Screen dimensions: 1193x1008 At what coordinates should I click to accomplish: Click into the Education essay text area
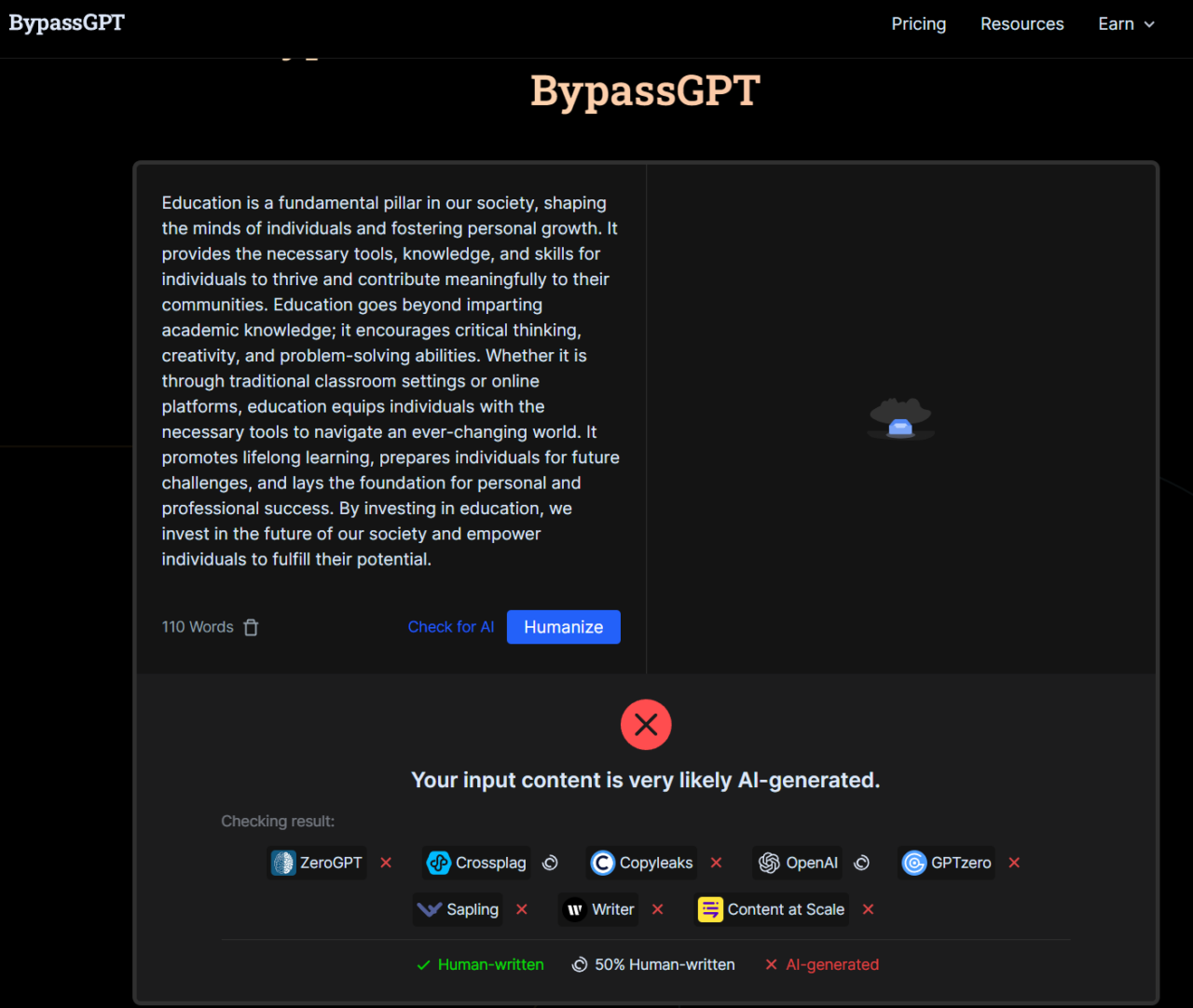391,381
